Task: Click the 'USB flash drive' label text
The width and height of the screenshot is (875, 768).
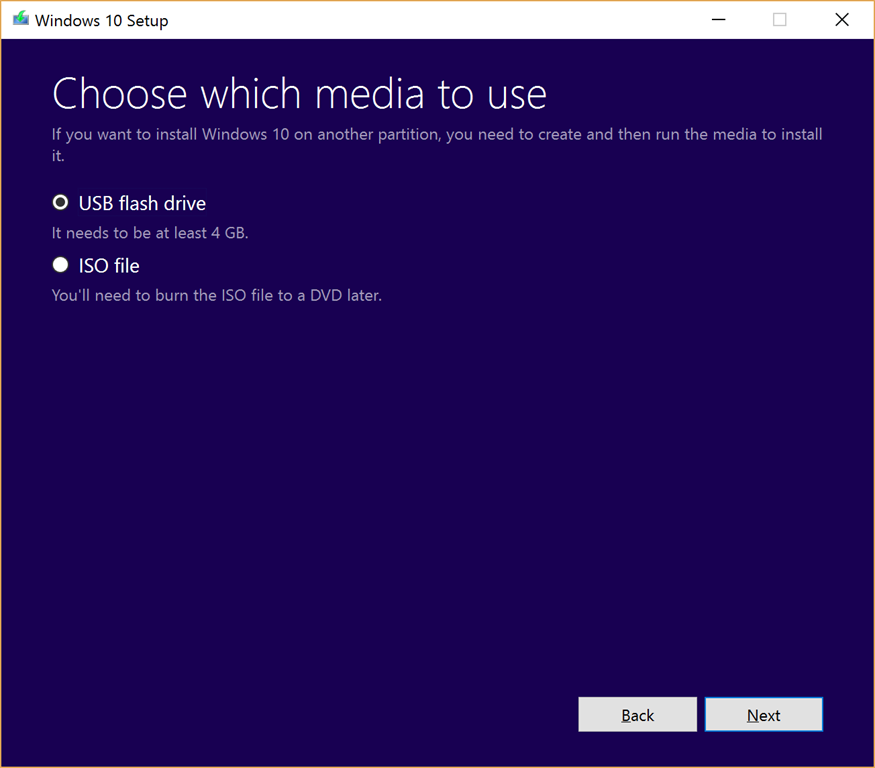Action: [142, 203]
